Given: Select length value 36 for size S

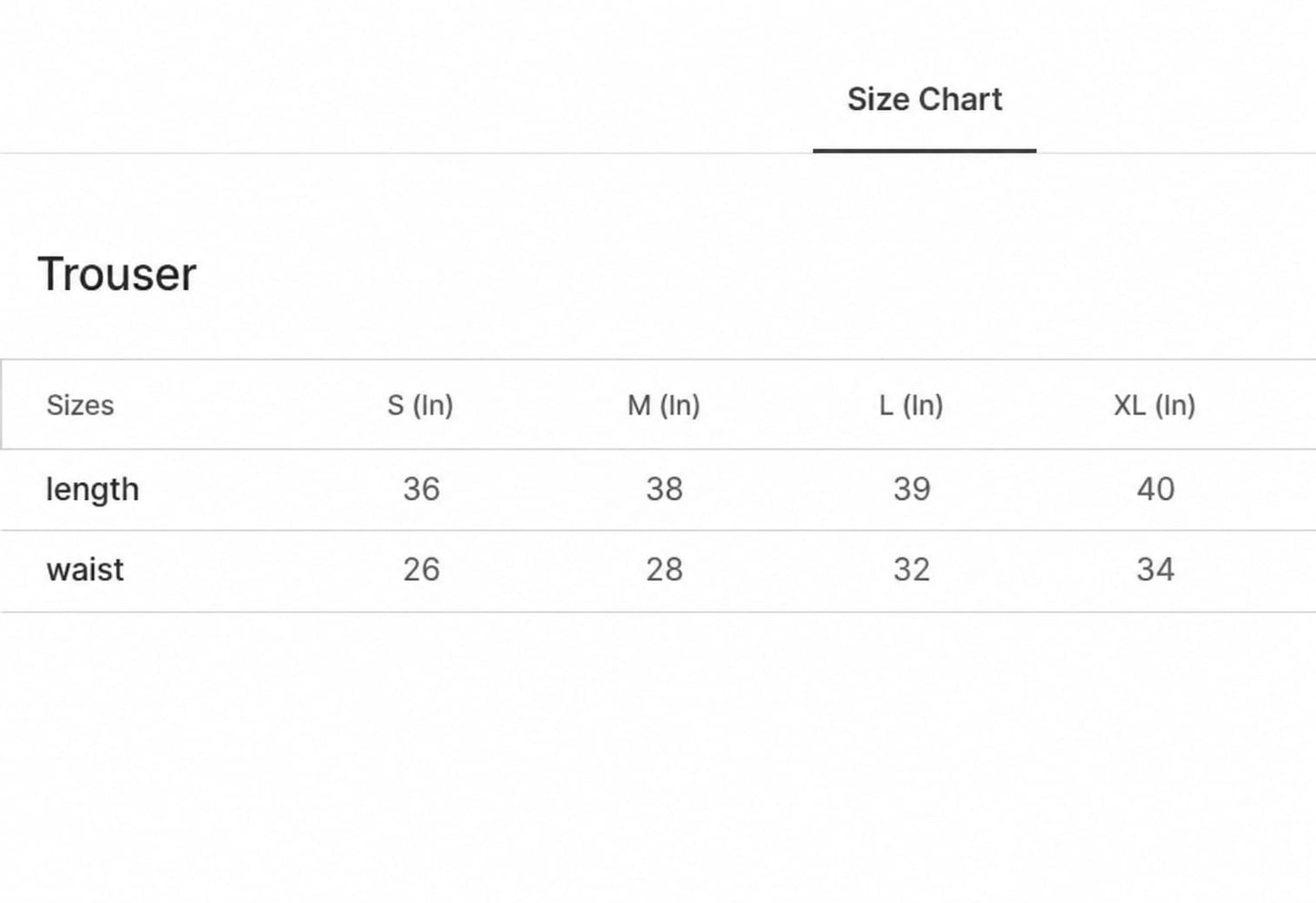Looking at the screenshot, I should click(421, 489).
